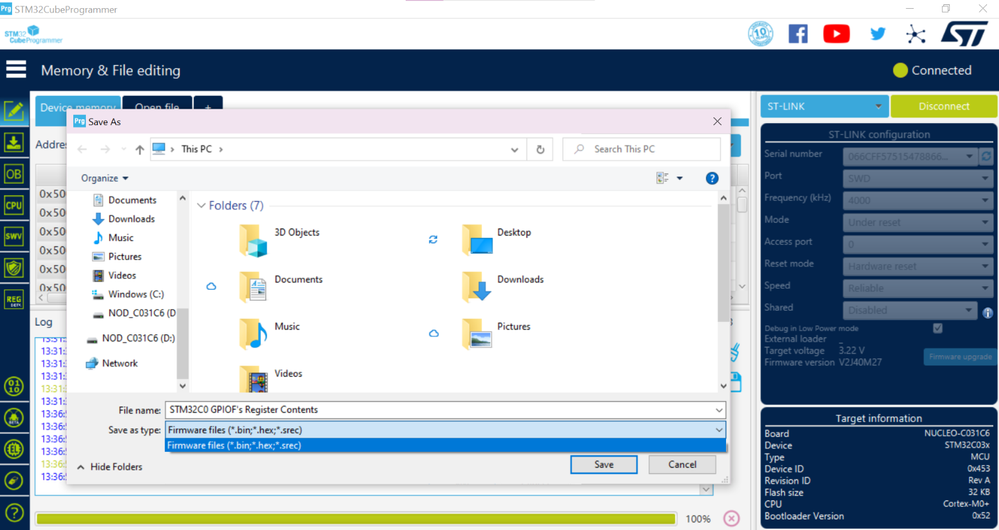999x530 pixels.
Task: Open the REG register viewer icon
Action: click(14, 299)
